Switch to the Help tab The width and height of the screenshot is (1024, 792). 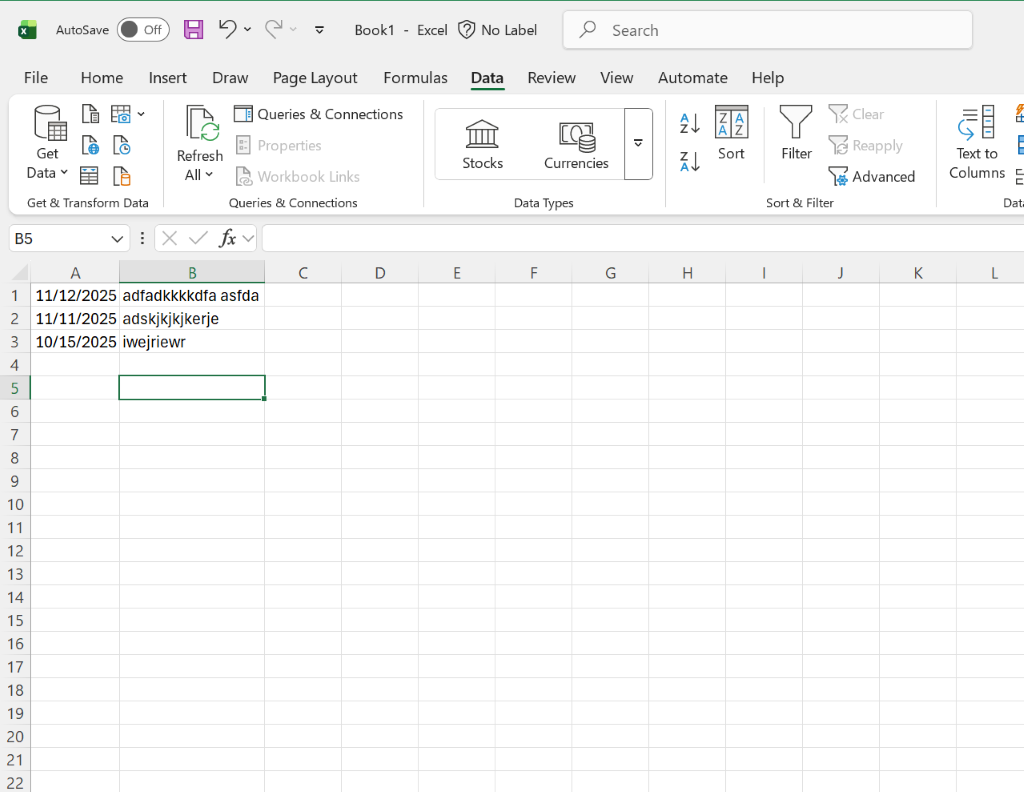tap(767, 78)
